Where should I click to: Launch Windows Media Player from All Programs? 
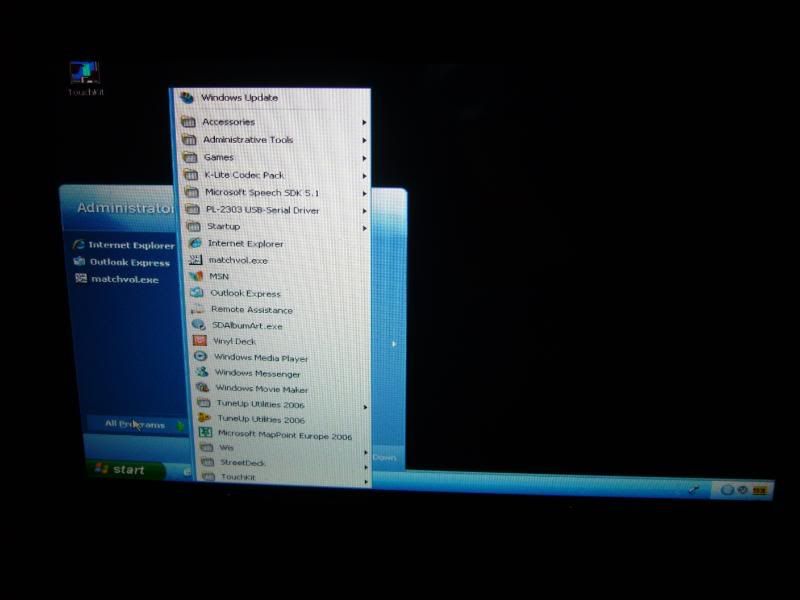260,358
